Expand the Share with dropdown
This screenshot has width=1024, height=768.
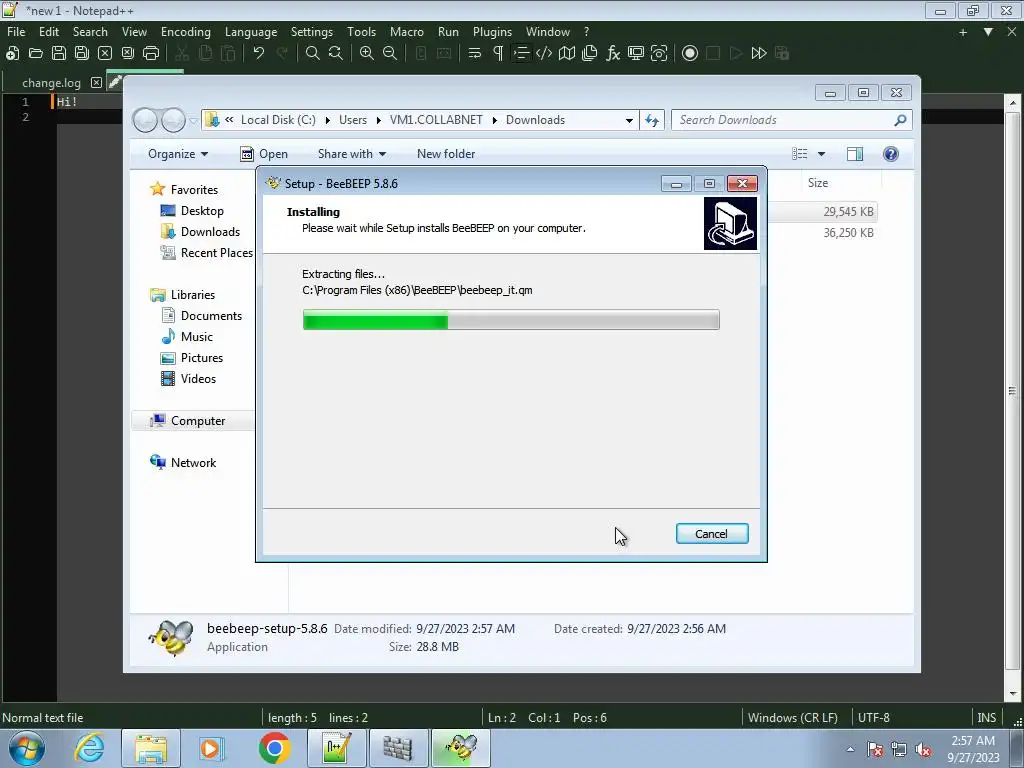[351, 154]
